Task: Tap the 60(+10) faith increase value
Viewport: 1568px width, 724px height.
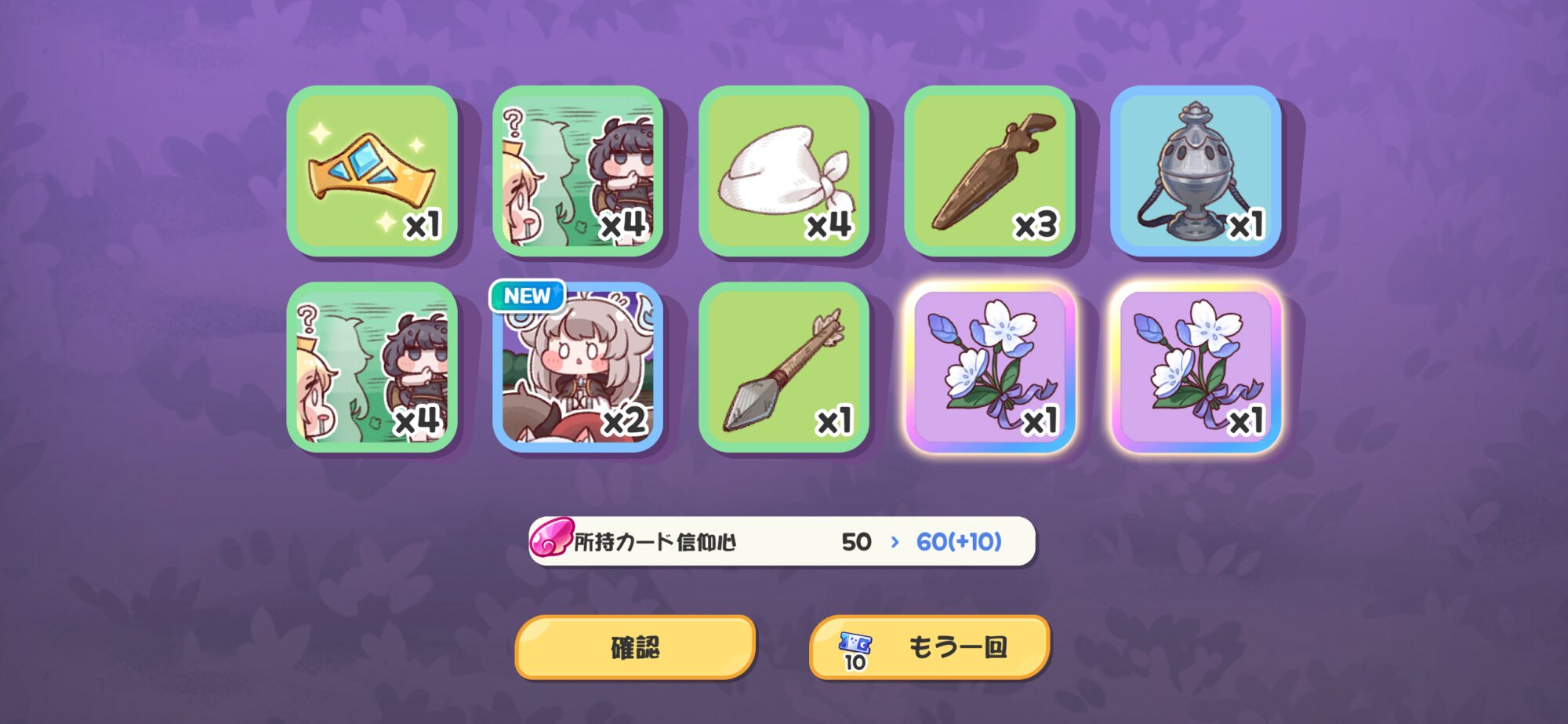Action: (x=959, y=541)
